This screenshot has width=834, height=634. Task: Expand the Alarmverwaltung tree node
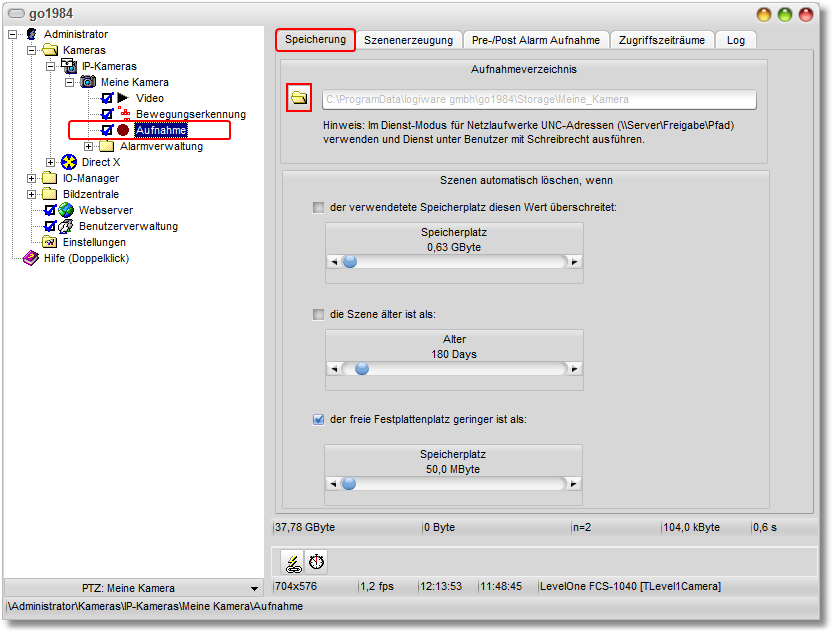pyautogui.click(x=89, y=146)
